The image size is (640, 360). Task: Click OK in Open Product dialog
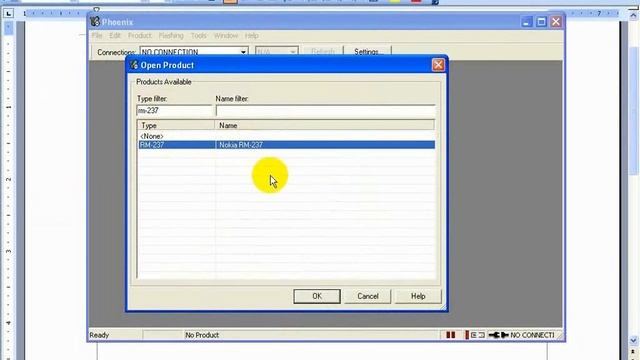pos(317,296)
